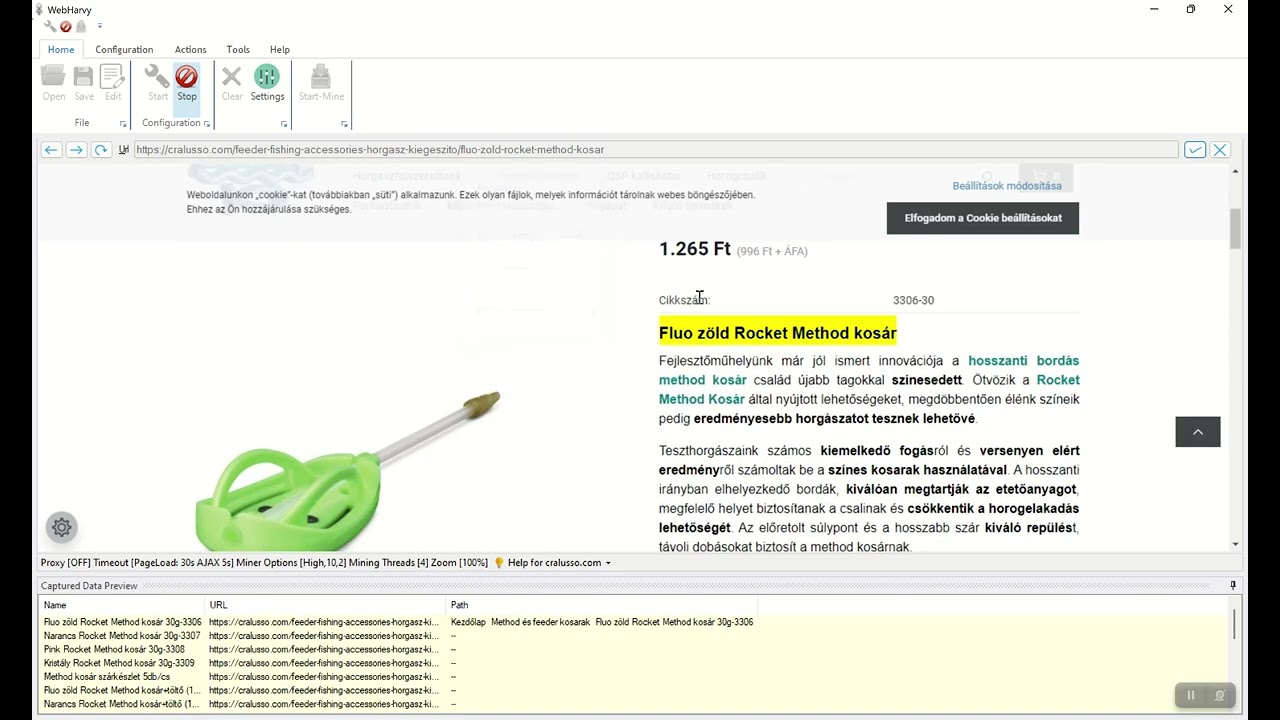The width and height of the screenshot is (1280, 720).
Task: Go forward in the browser
Action: pos(76,150)
